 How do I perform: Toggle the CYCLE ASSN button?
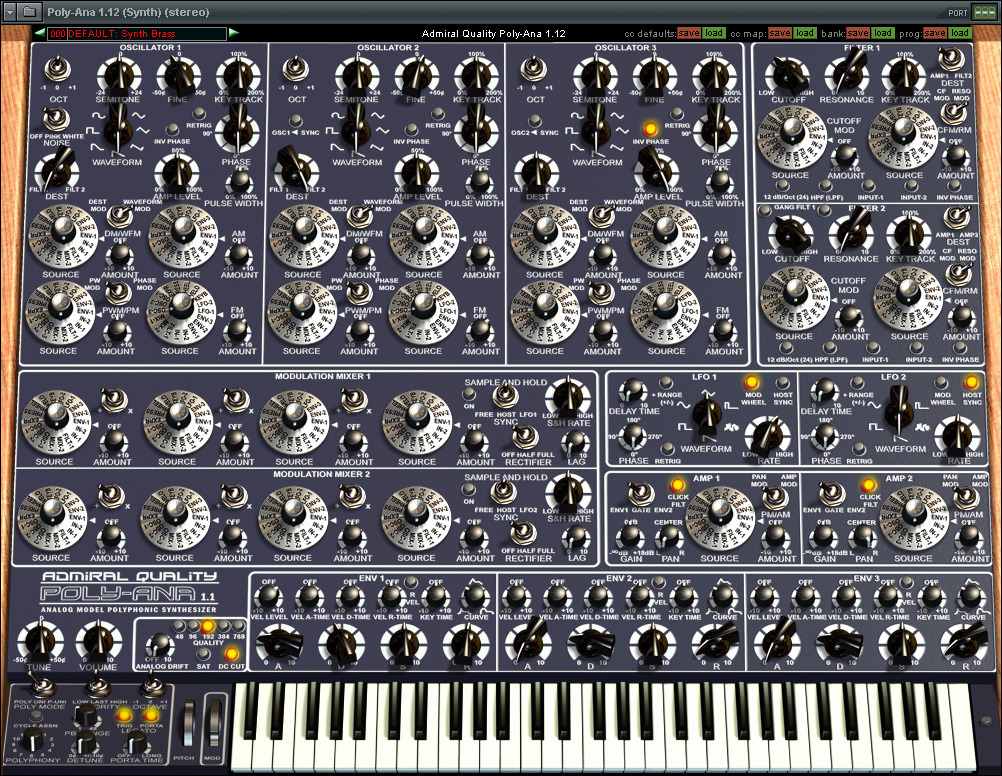36,716
